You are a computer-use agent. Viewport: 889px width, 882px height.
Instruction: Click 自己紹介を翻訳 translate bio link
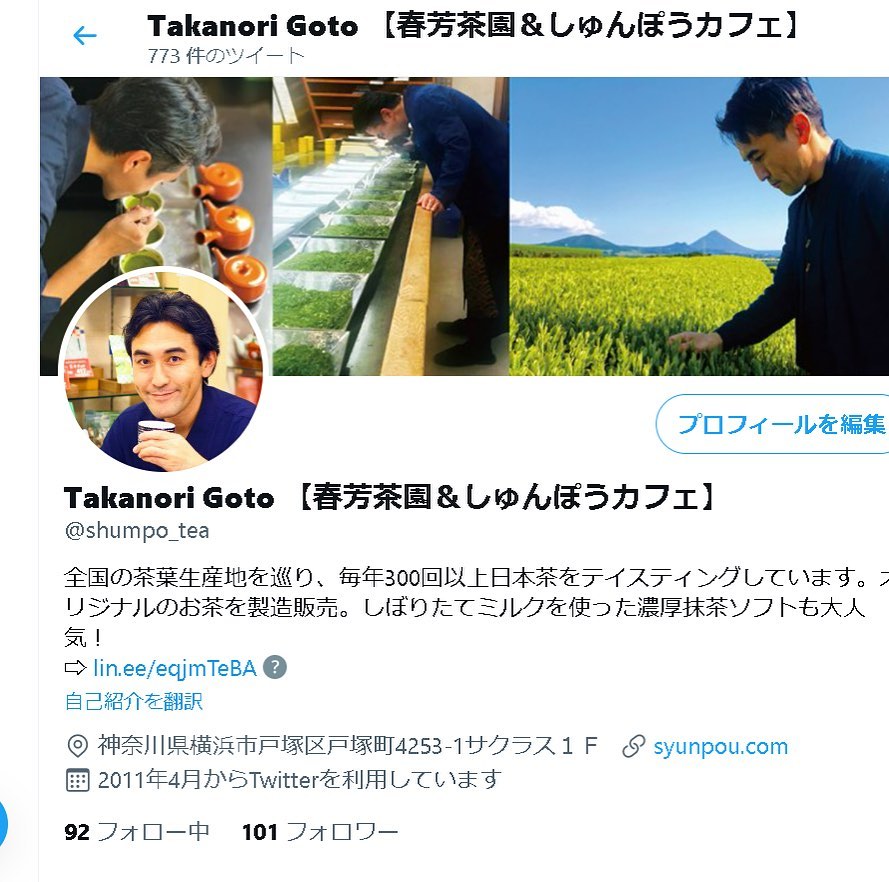tap(134, 701)
